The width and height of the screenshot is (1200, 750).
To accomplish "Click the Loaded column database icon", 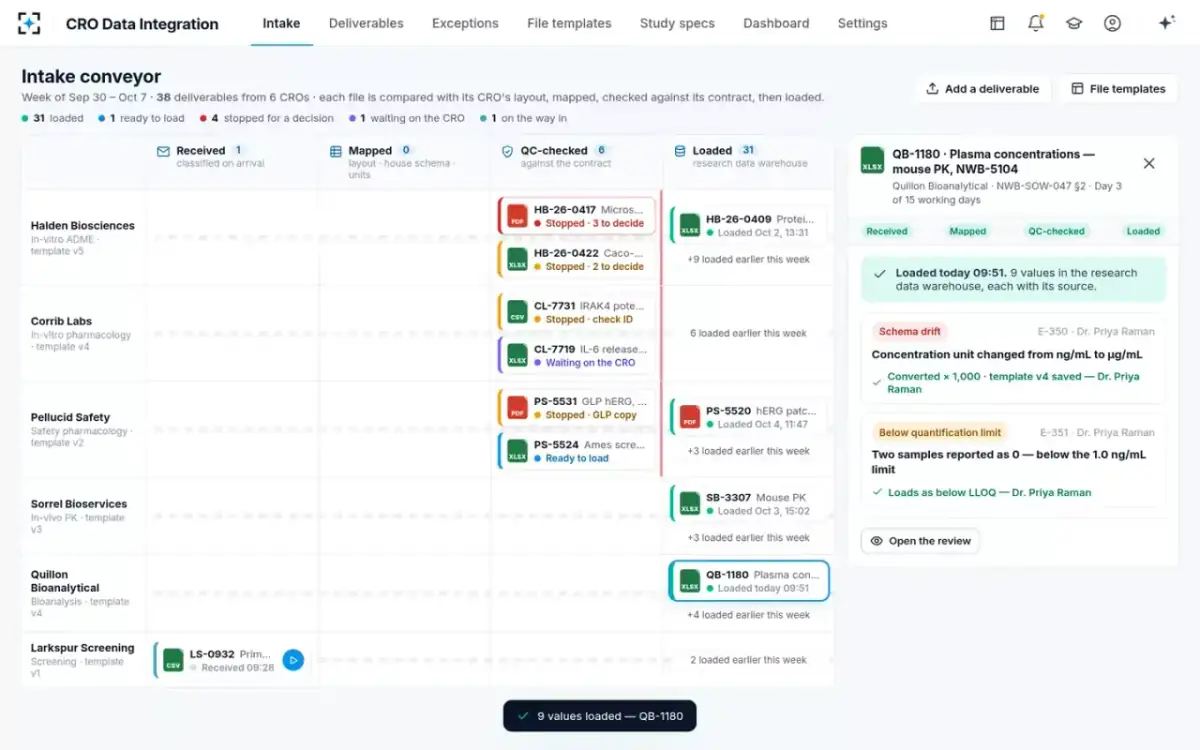I will click(681, 151).
